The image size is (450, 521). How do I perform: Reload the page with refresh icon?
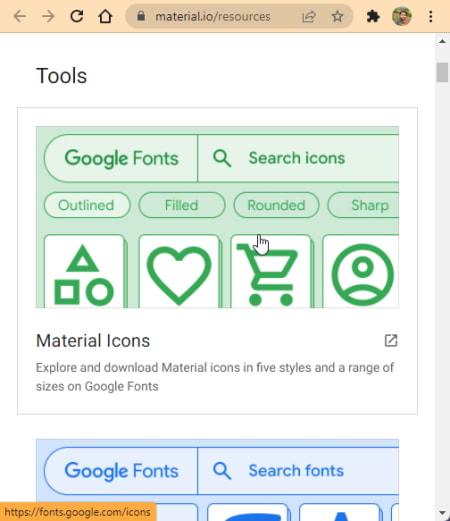[x=77, y=16]
